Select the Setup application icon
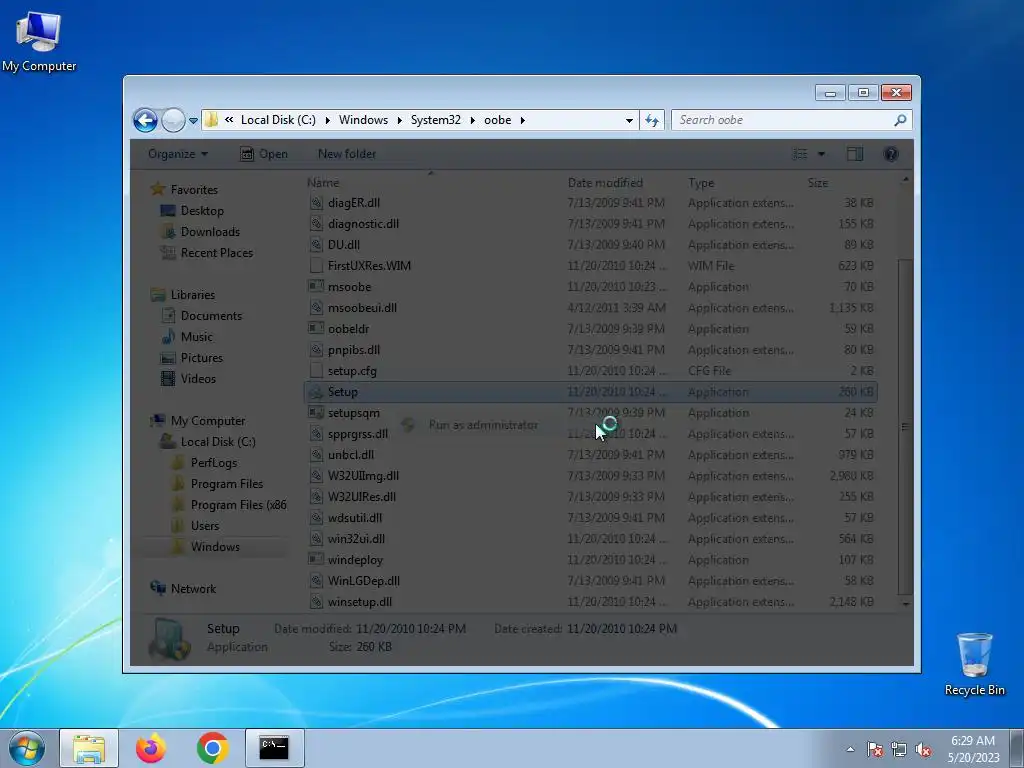The image size is (1024, 768). click(316, 392)
